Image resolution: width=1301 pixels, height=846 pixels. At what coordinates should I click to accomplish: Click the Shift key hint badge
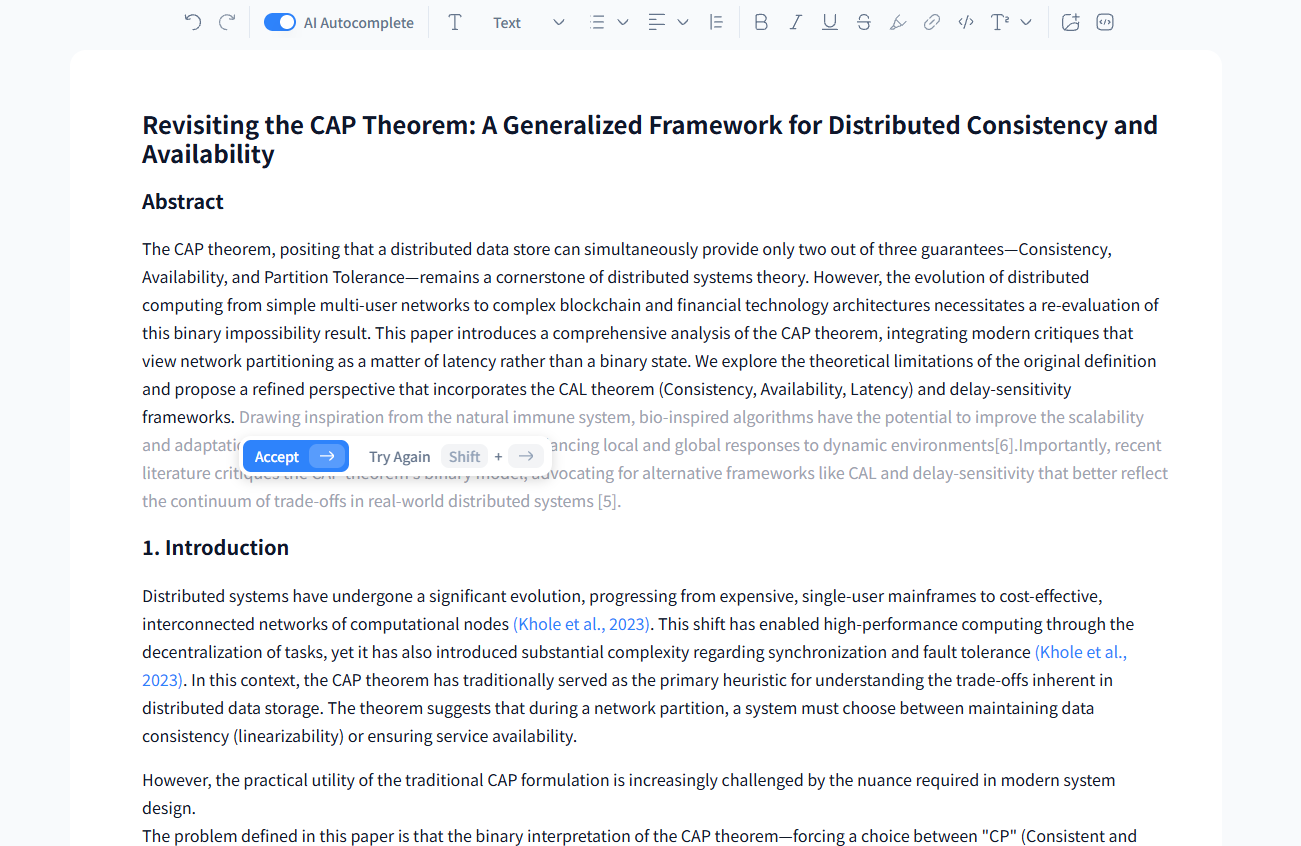point(464,457)
